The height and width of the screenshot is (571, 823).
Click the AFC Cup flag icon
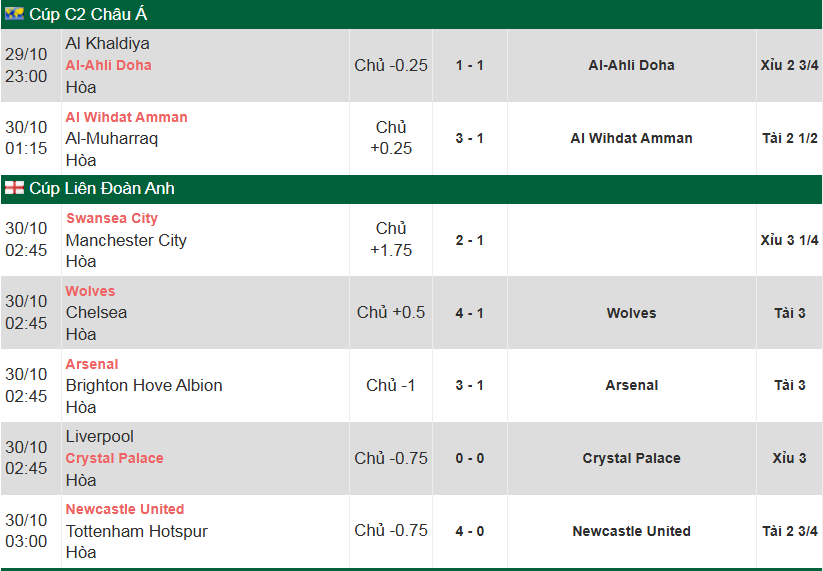[x=14, y=14]
